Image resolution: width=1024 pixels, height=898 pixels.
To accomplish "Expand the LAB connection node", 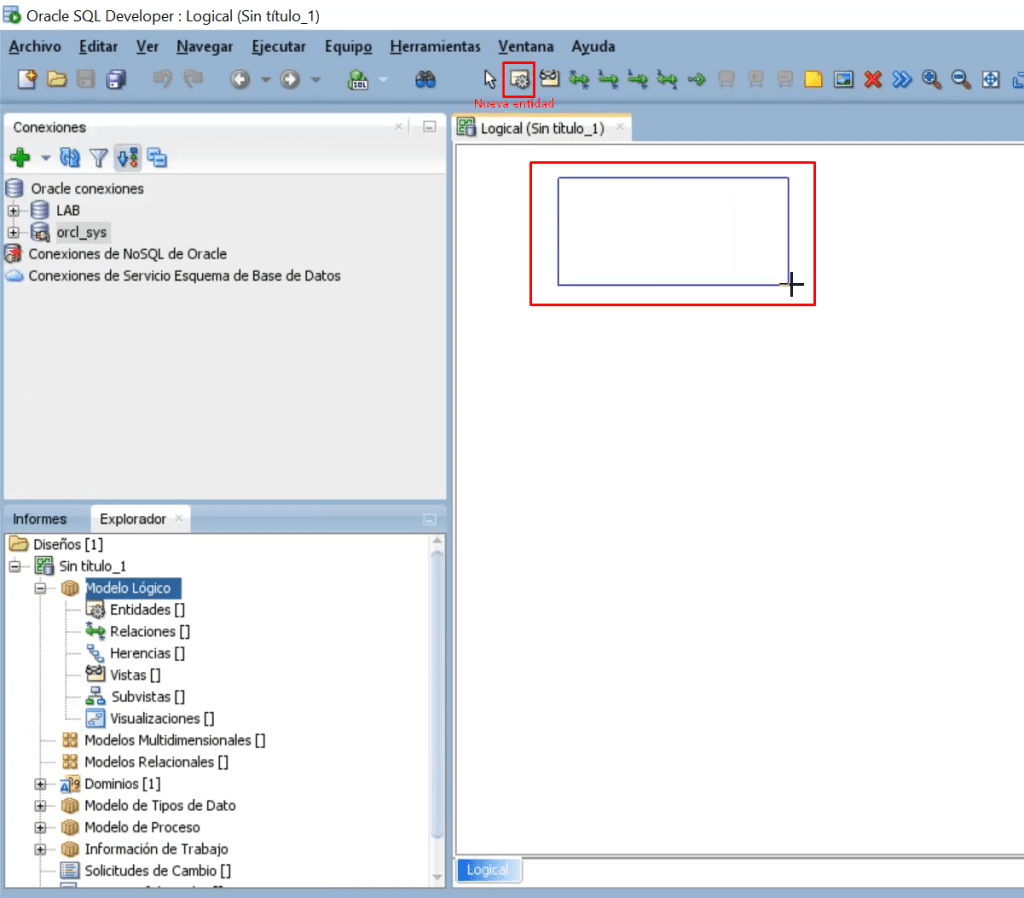I will 14,210.
